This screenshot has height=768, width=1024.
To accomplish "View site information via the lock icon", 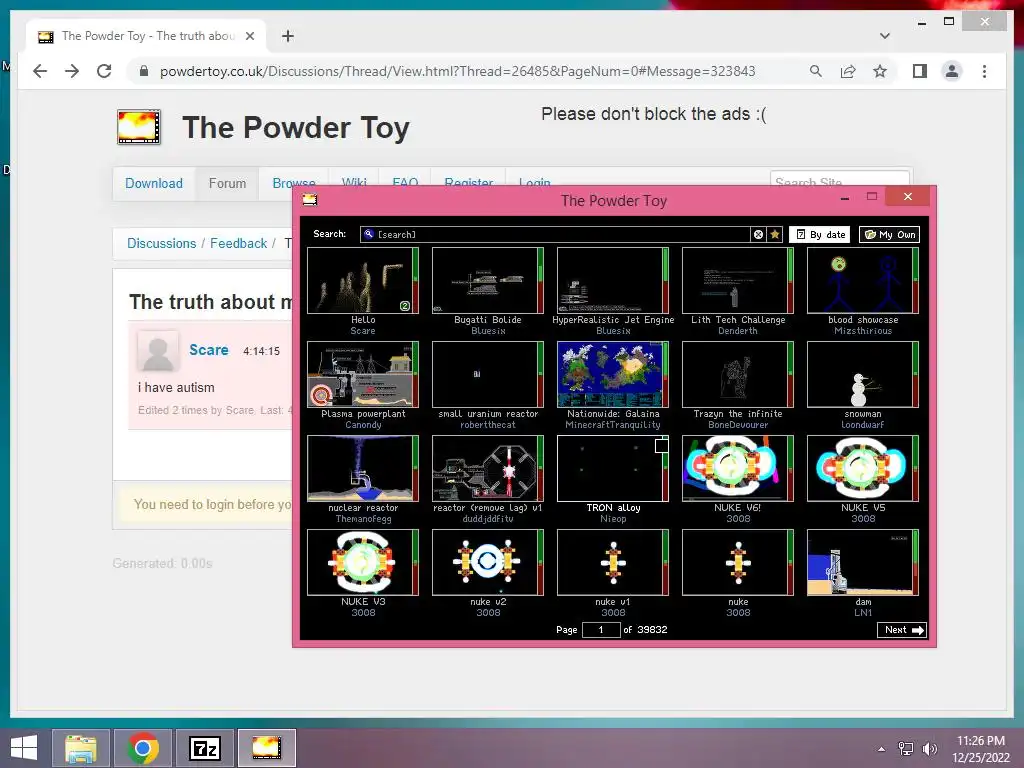I will pos(144,71).
